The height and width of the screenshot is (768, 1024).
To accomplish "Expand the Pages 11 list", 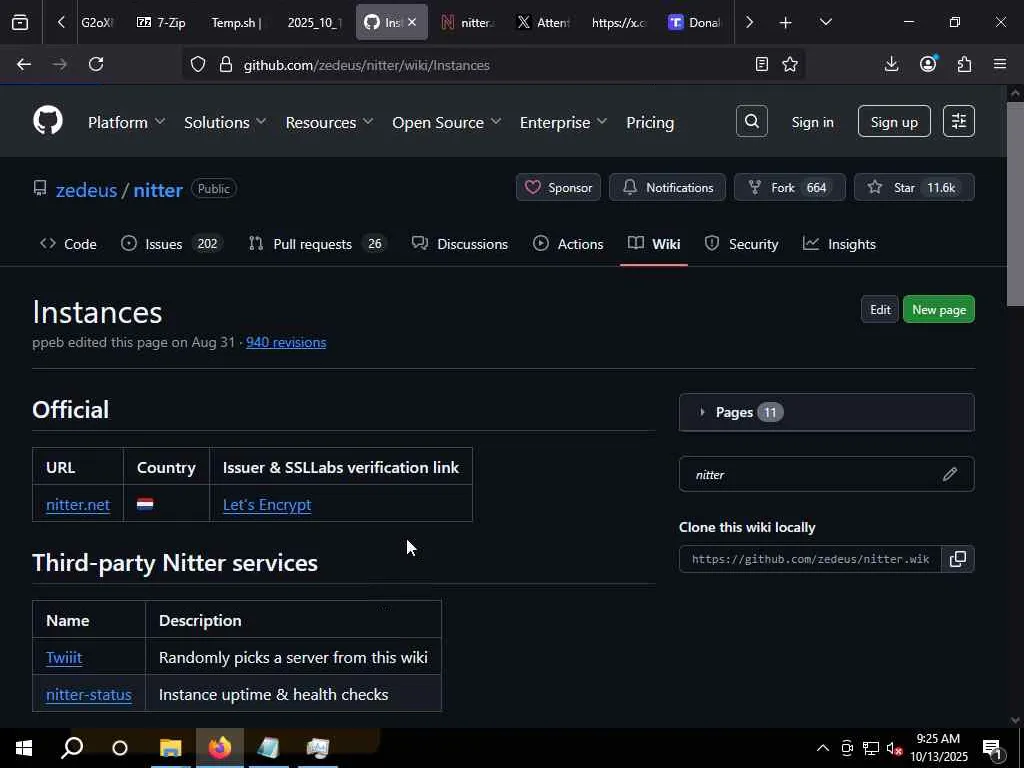I will tap(827, 412).
